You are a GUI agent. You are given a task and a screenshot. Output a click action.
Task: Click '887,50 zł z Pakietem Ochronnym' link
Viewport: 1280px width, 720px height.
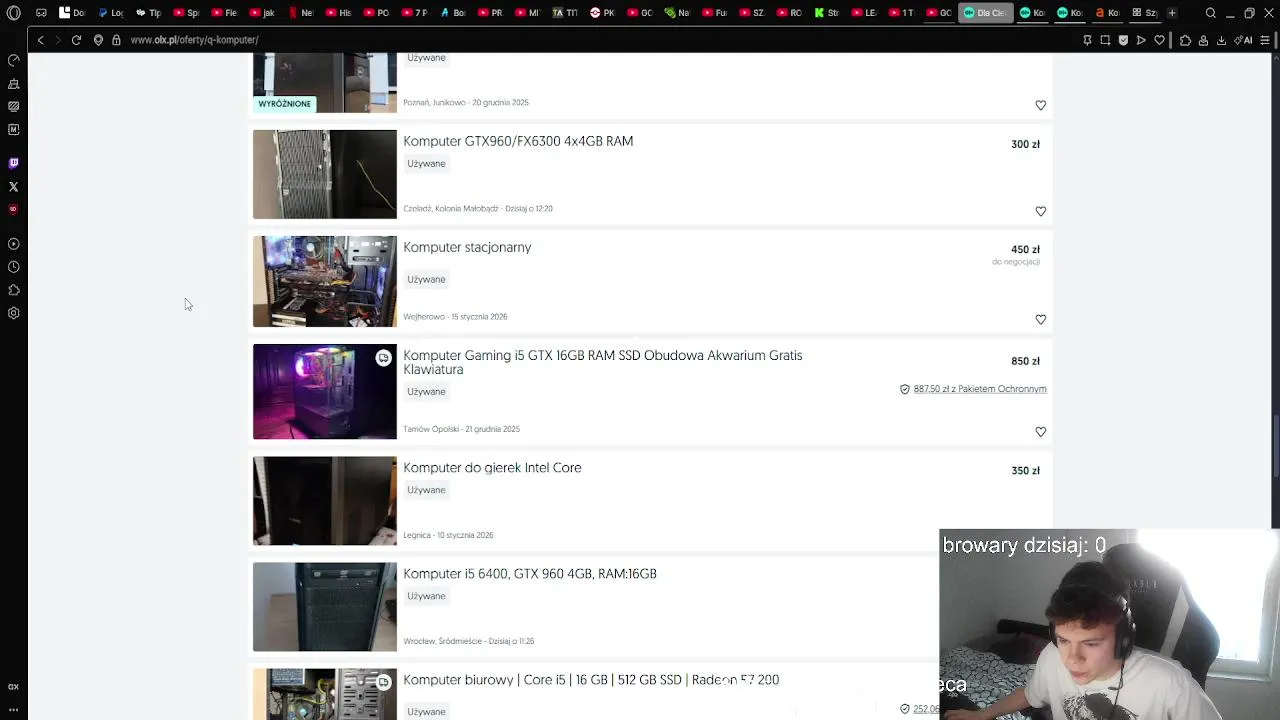click(980, 389)
